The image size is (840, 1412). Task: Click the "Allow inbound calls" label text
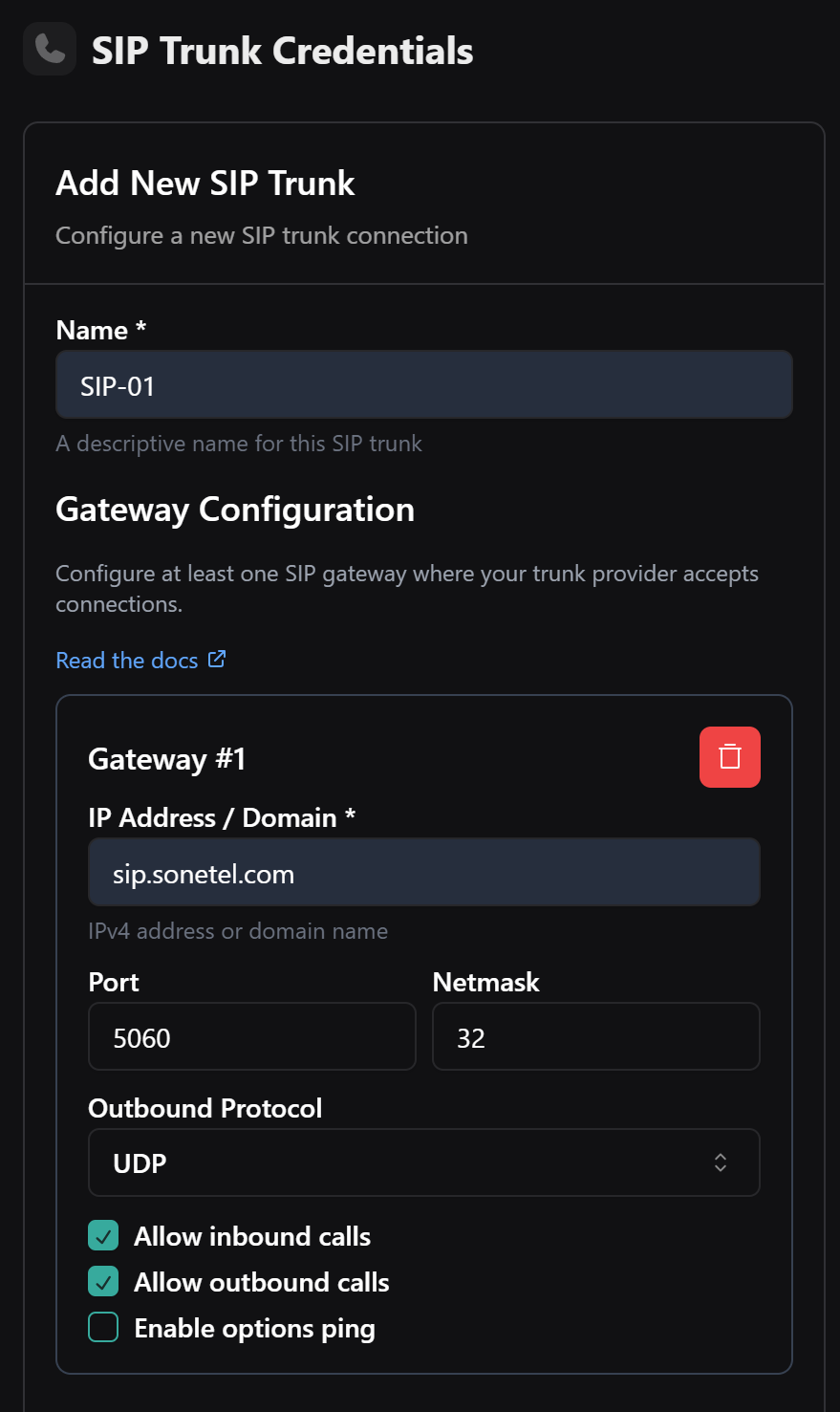coord(252,1236)
